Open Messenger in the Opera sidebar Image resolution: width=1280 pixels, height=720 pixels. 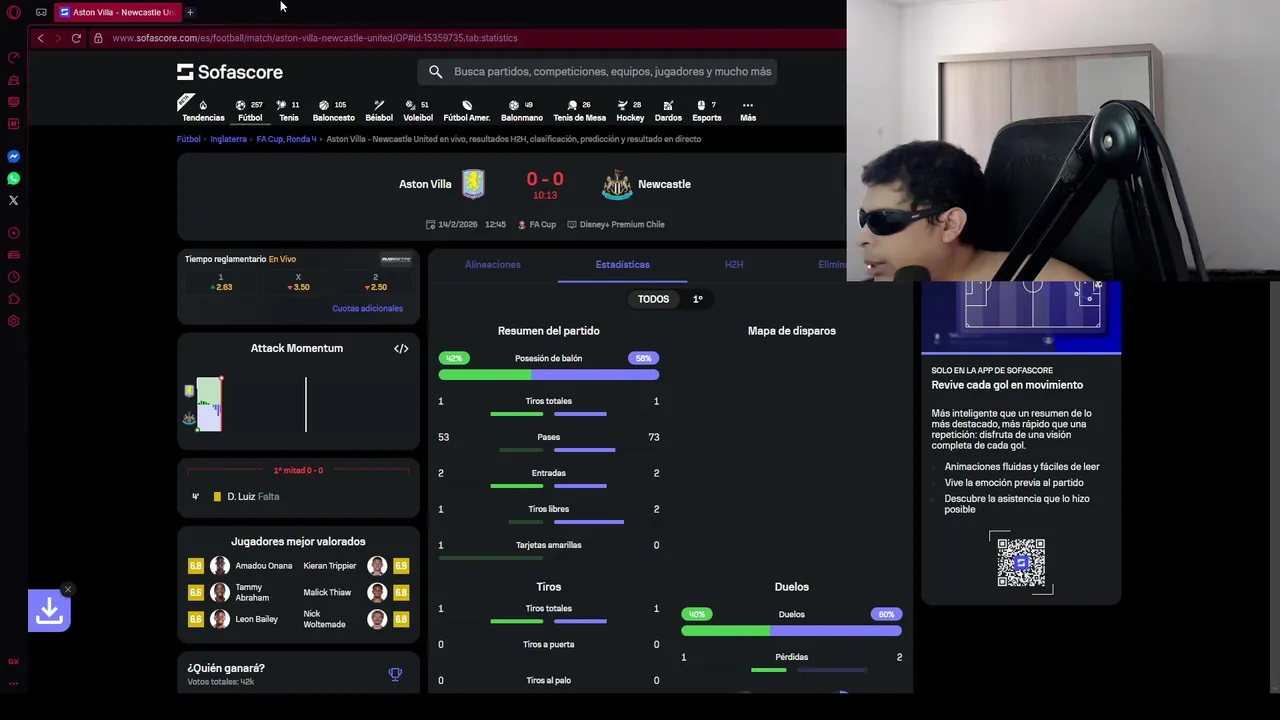pyautogui.click(x=13, y=157)
